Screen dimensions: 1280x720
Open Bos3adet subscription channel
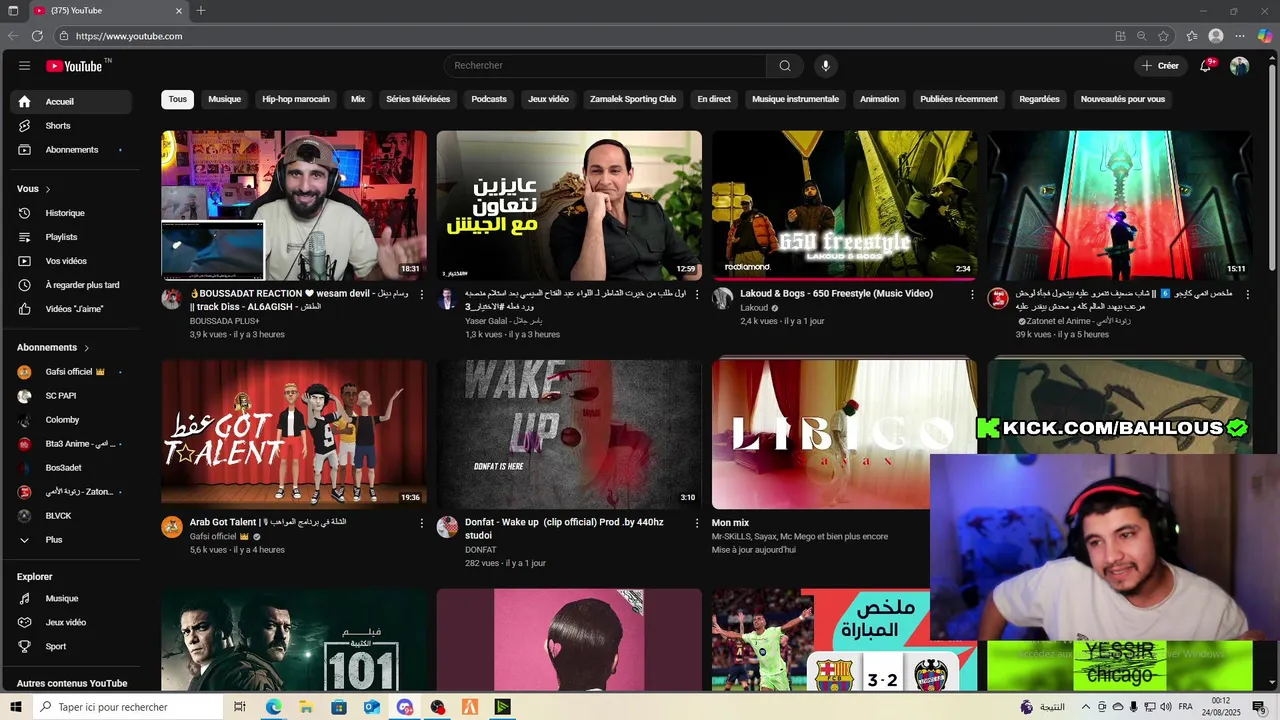tap(71, 468)
